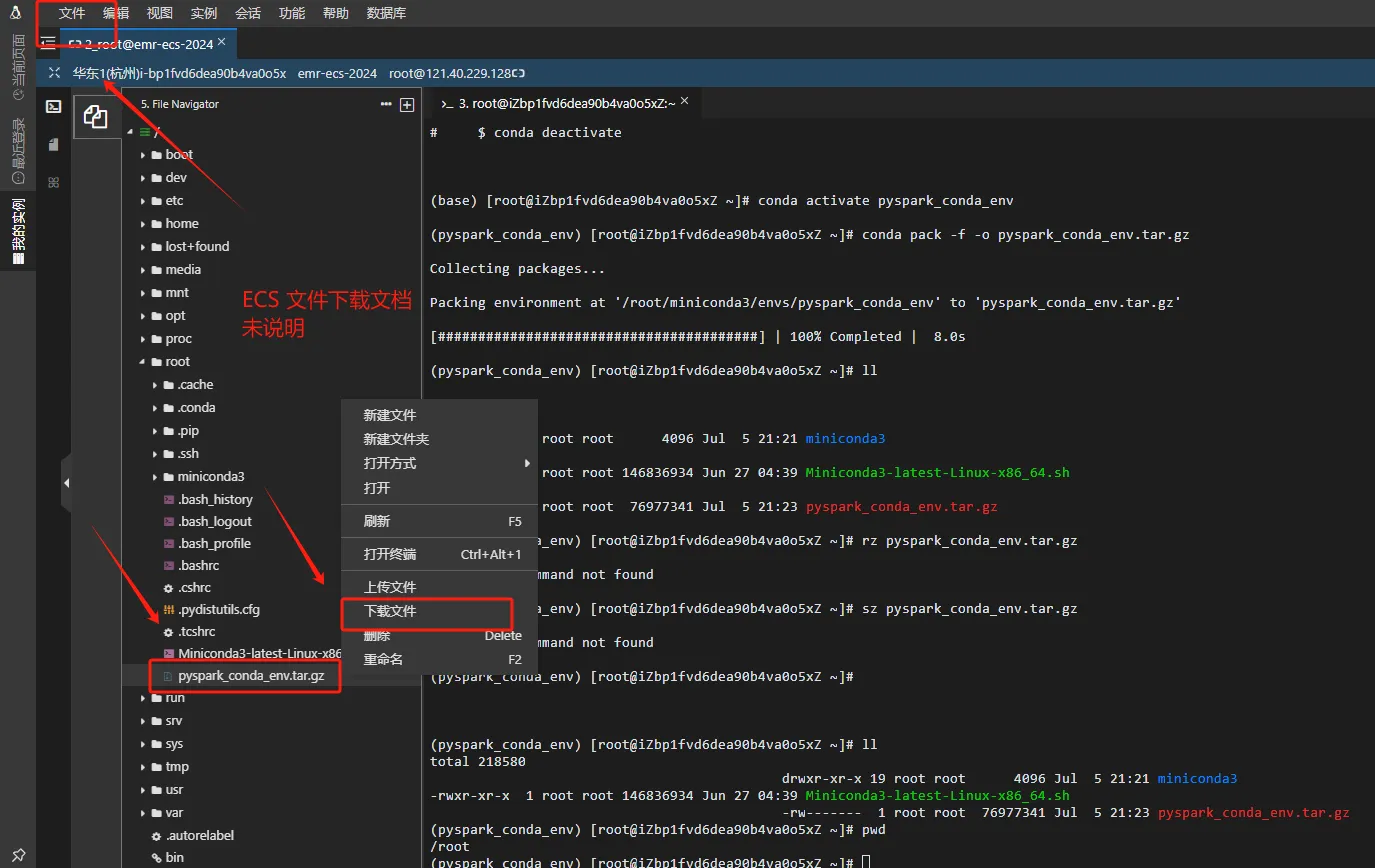Collapse the / root directory node
1375x868 pixels.
tap(131, 132)
